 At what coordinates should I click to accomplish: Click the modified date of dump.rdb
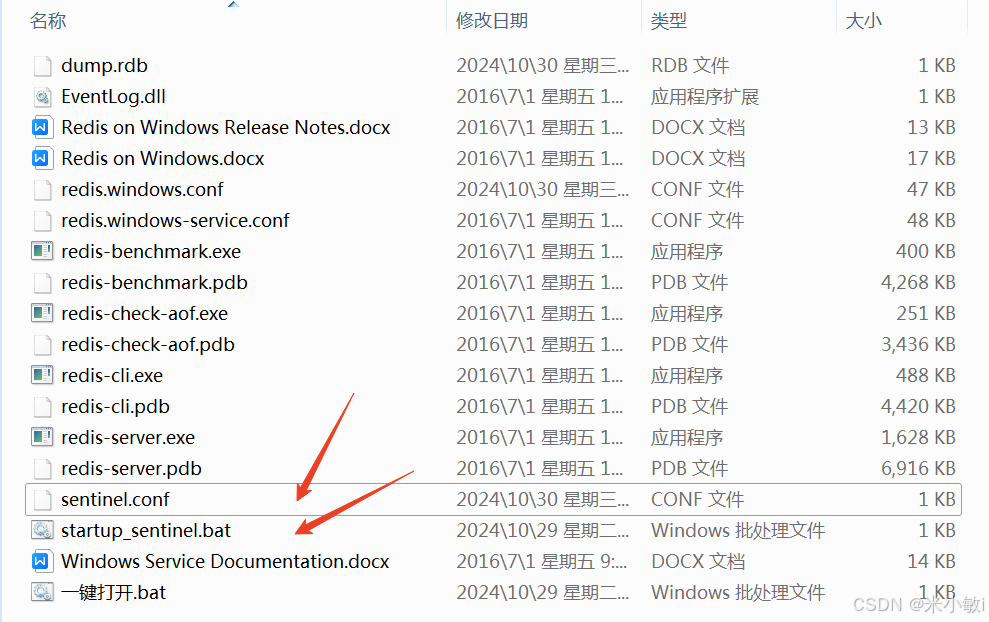click(x=542, y=66)
